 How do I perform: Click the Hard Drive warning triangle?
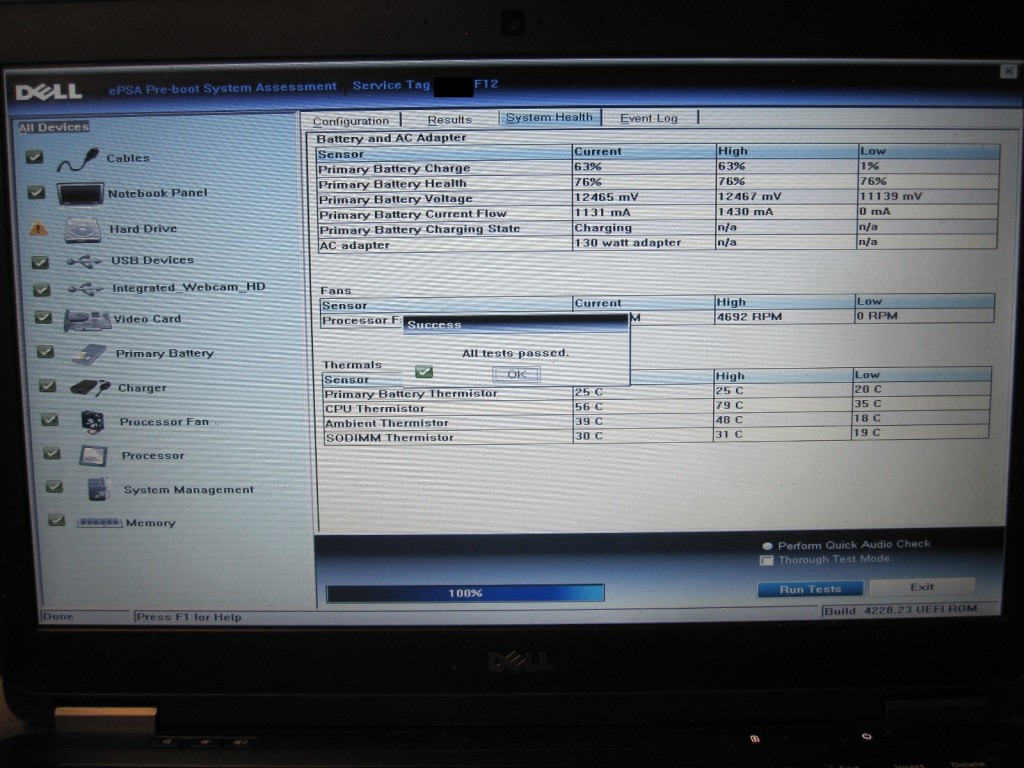(x=39, y=229)
